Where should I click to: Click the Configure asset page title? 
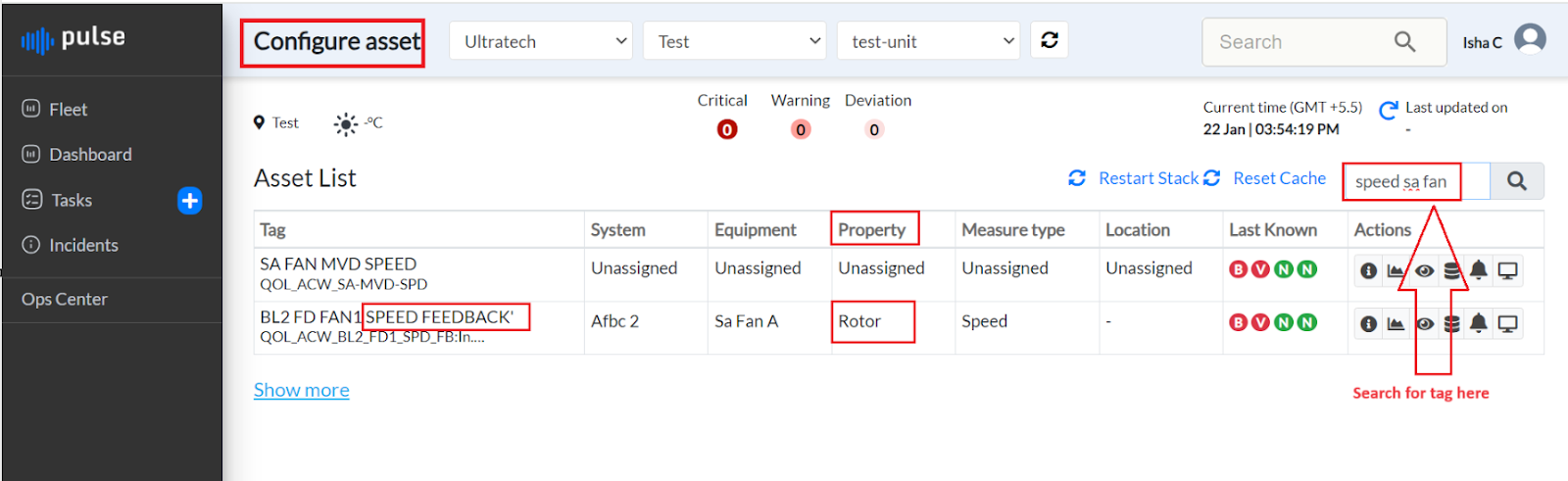point(336,42)
